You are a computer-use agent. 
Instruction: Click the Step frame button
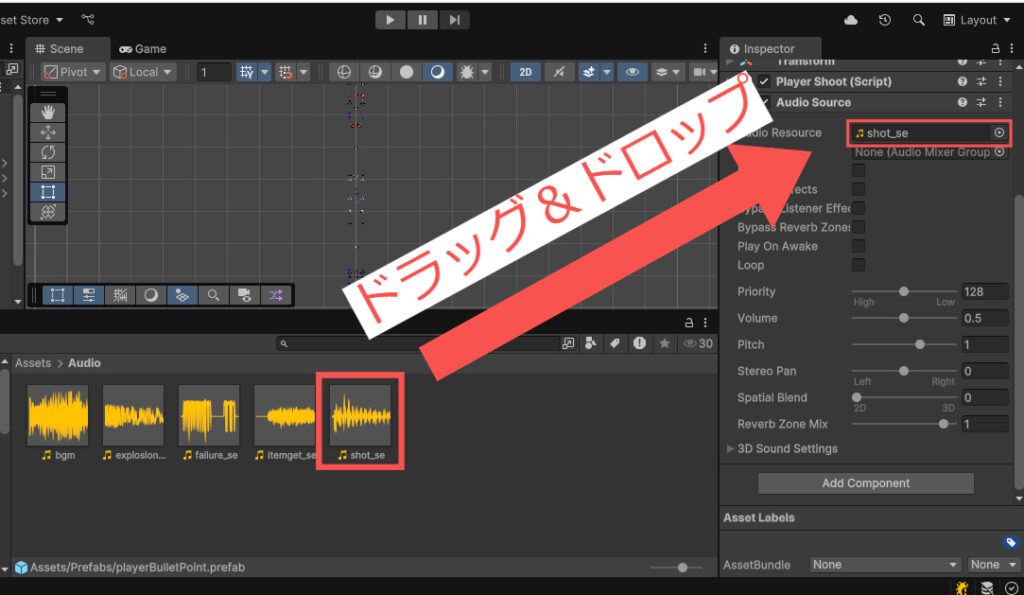click(454, 20)
